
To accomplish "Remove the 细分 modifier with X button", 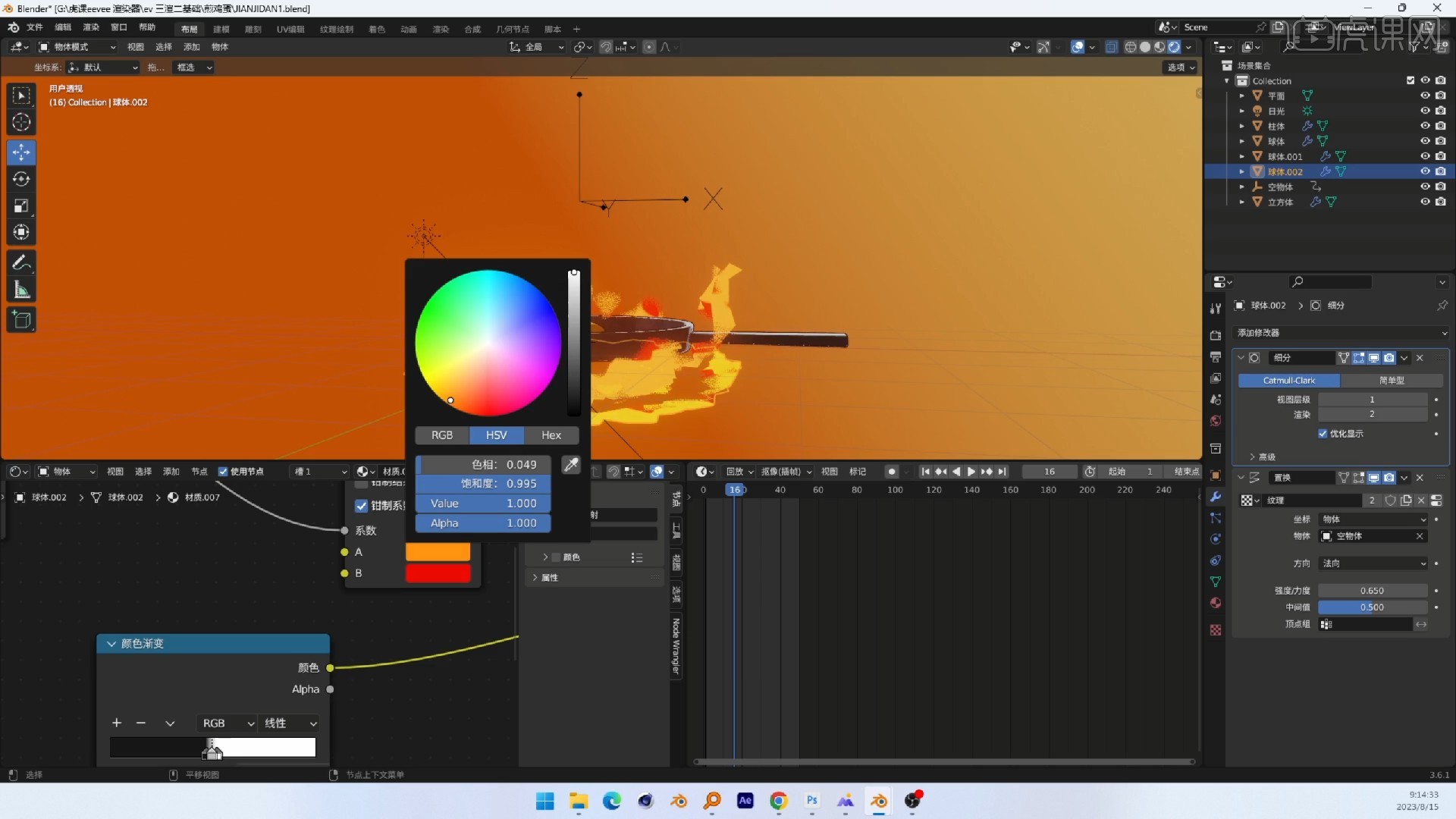I will 1420,358.
